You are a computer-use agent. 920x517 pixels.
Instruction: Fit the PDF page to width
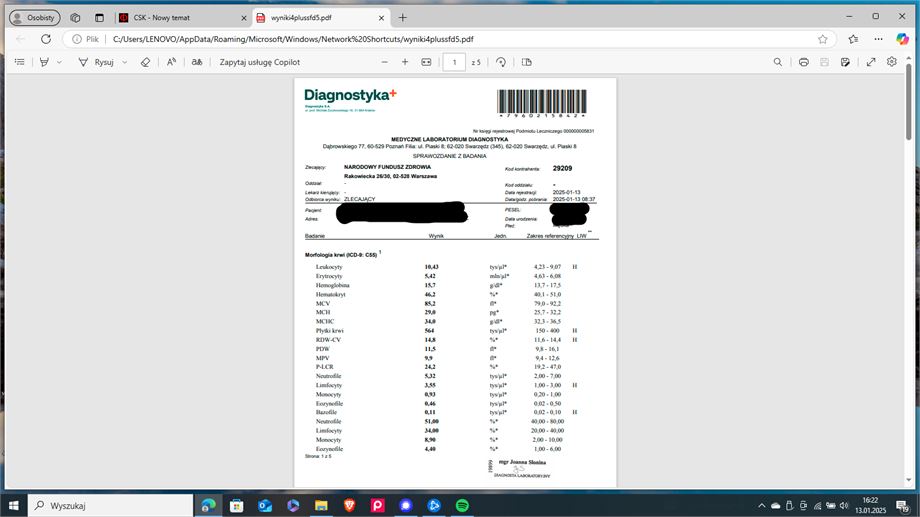tap(427, 62)
